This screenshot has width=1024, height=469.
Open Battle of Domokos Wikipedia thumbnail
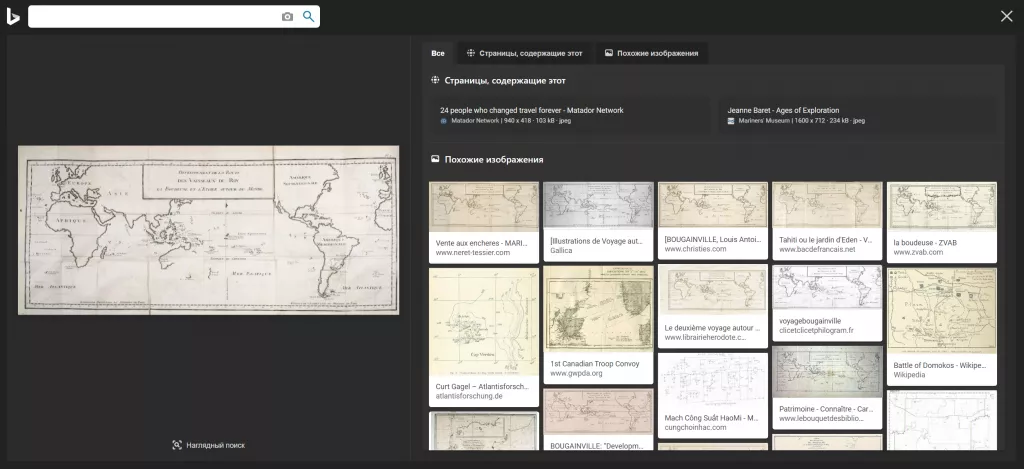pos(941,312)
